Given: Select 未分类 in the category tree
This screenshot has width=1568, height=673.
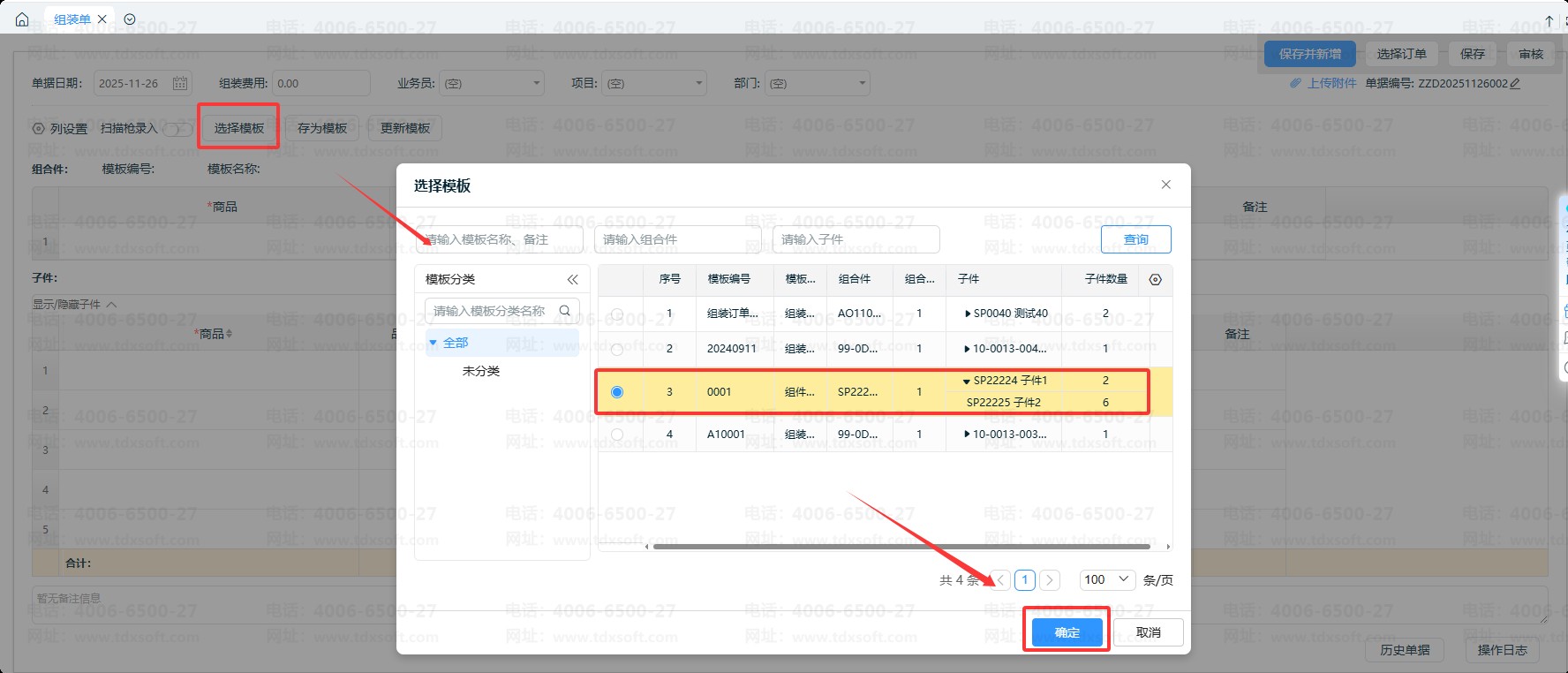Looking at the screenshot, I should click(481, 371).
